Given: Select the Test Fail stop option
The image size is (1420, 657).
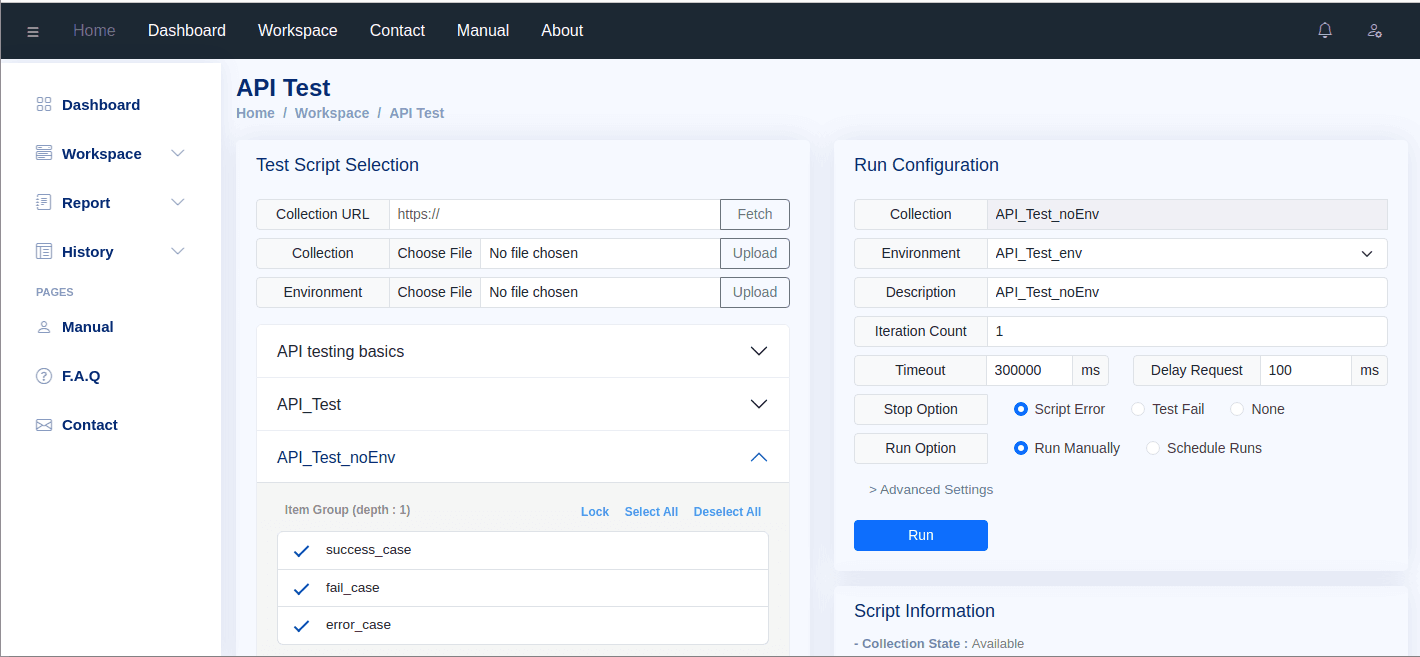Looking at the screenshot, I should pos(1138,409).
